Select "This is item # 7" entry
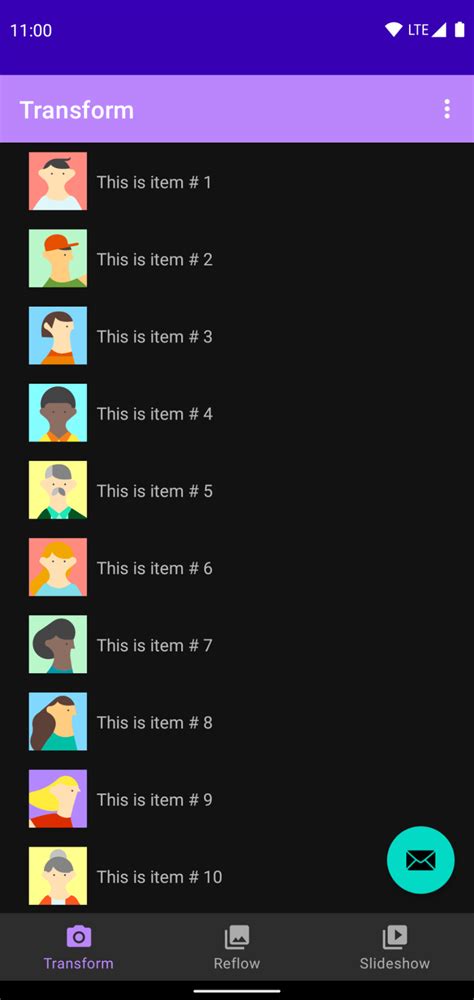 237,644
